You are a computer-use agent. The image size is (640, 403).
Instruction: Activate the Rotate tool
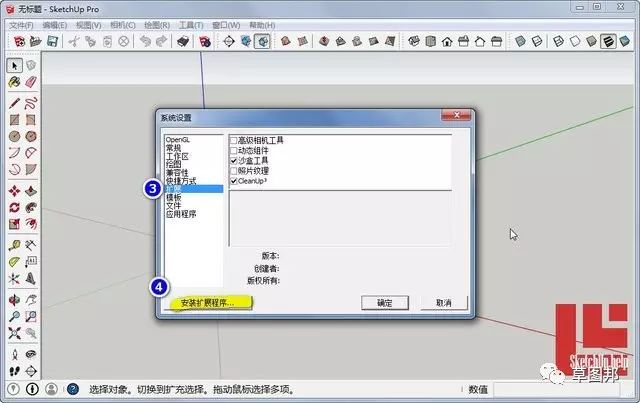(x=15, y=207)
